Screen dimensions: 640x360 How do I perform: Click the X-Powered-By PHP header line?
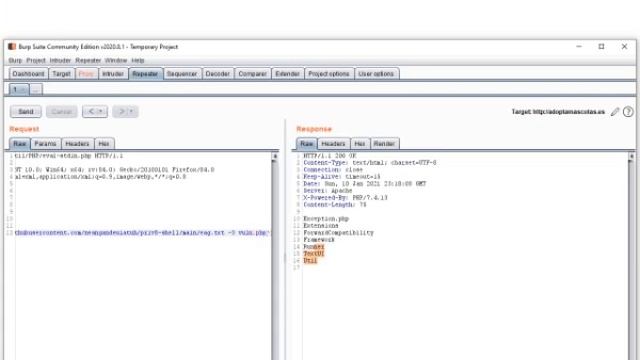345,198
